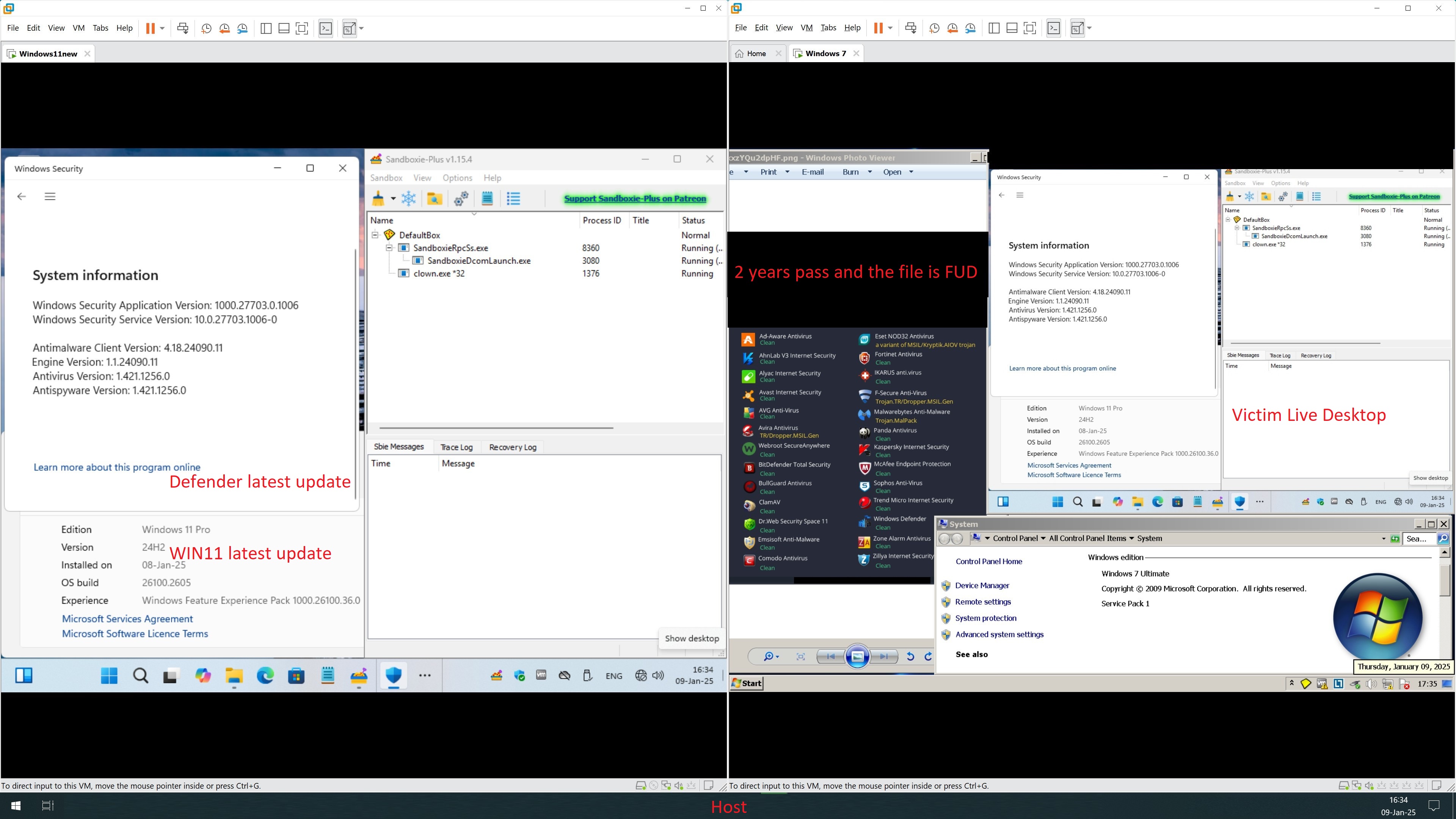Pause the Windows 7 VM in right VMware

tap(879, 28)
